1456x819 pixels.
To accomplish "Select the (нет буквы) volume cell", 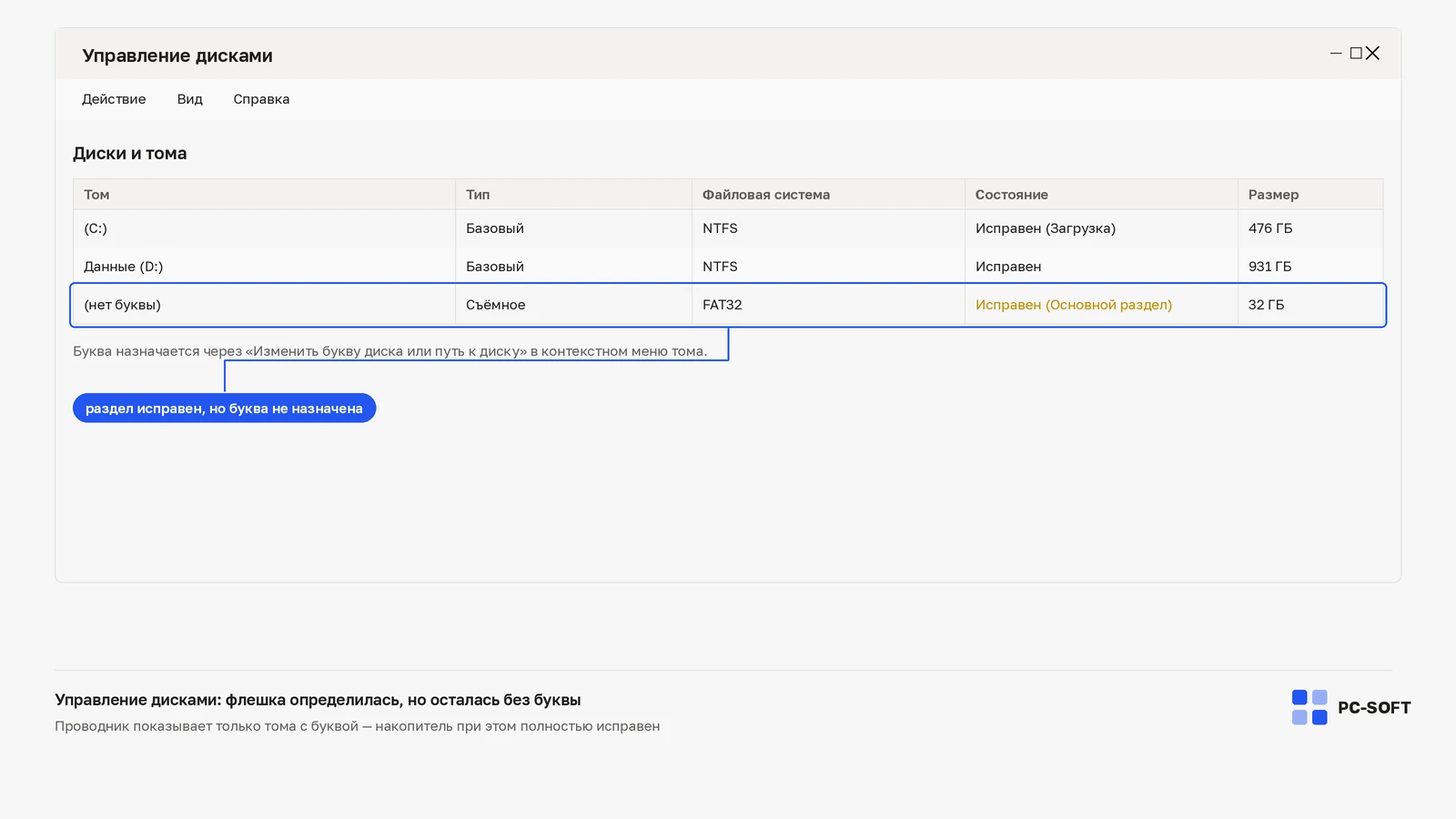I will click(x=264, y=305).
